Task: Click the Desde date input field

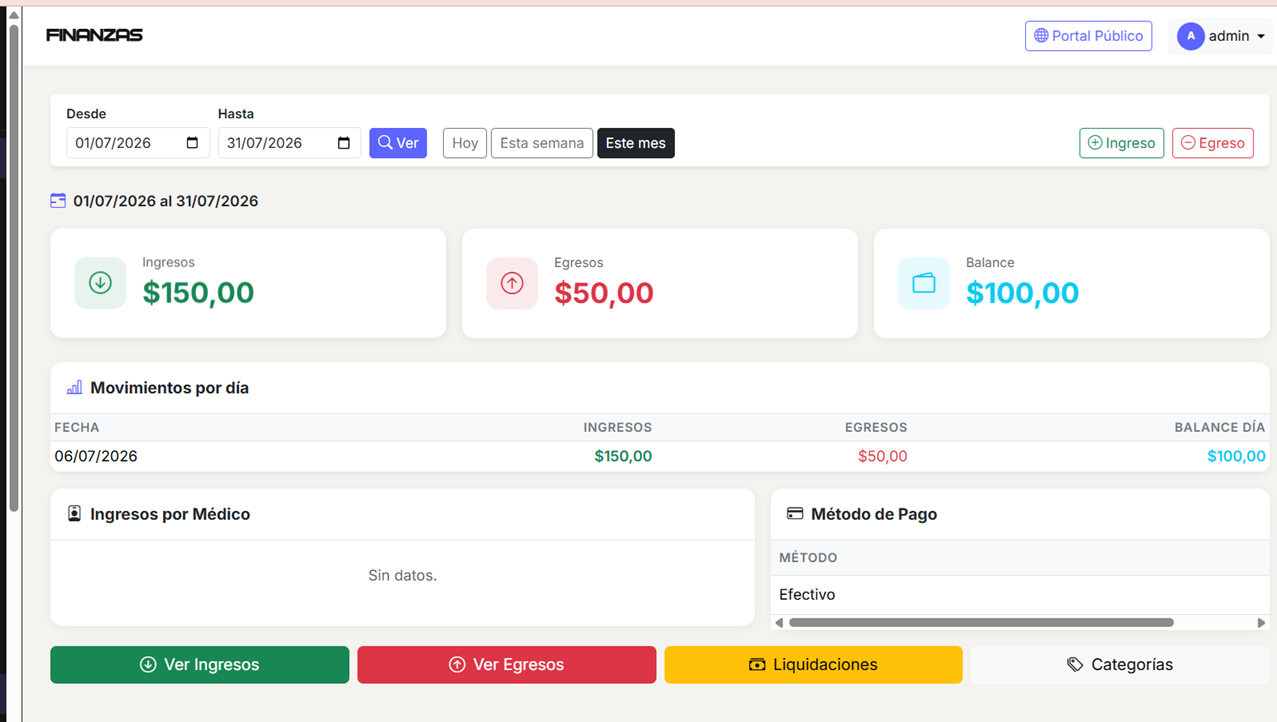Action: point(138,143)
